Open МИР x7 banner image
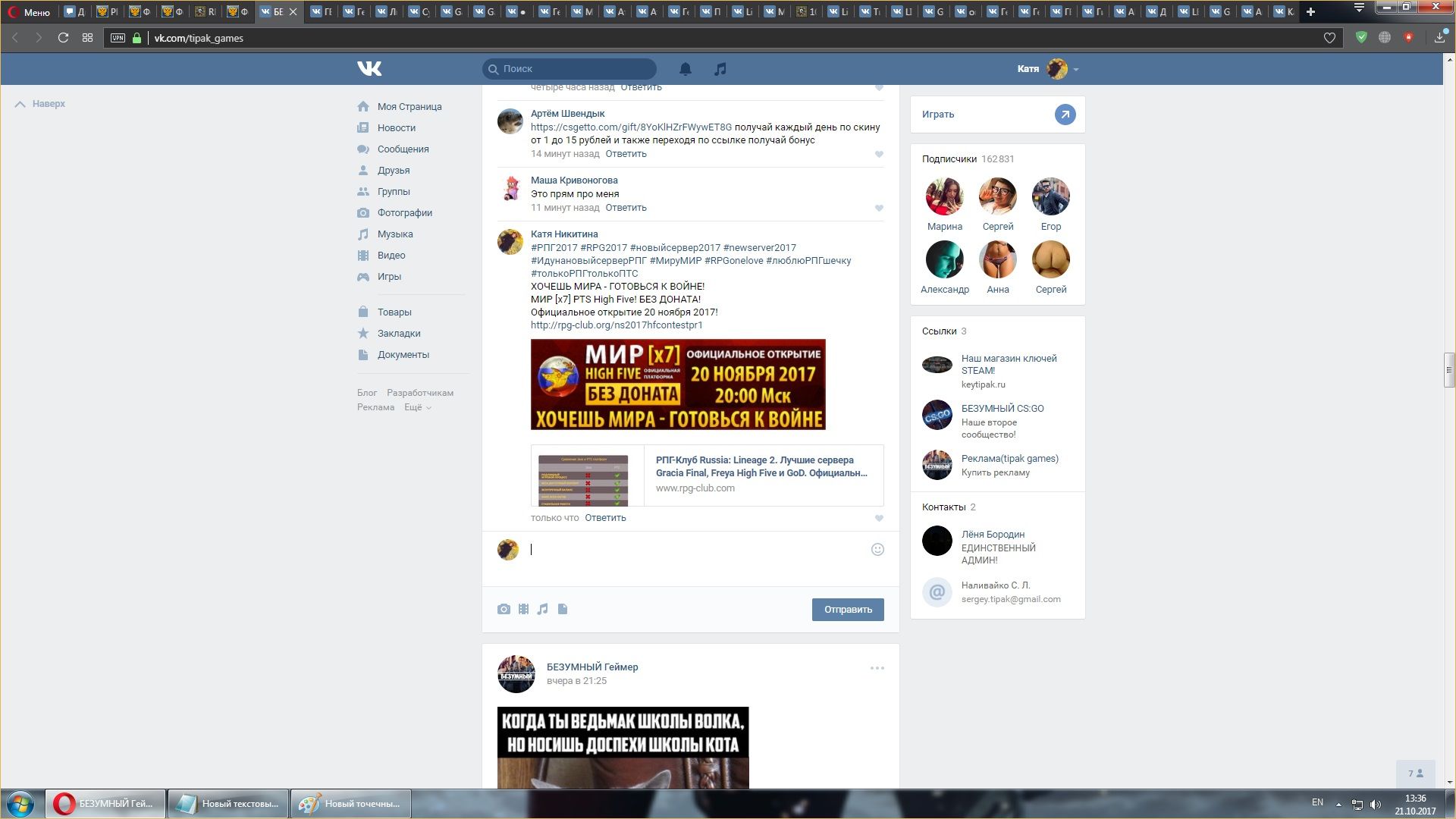The image size is (1456, 819). (678, 384)
